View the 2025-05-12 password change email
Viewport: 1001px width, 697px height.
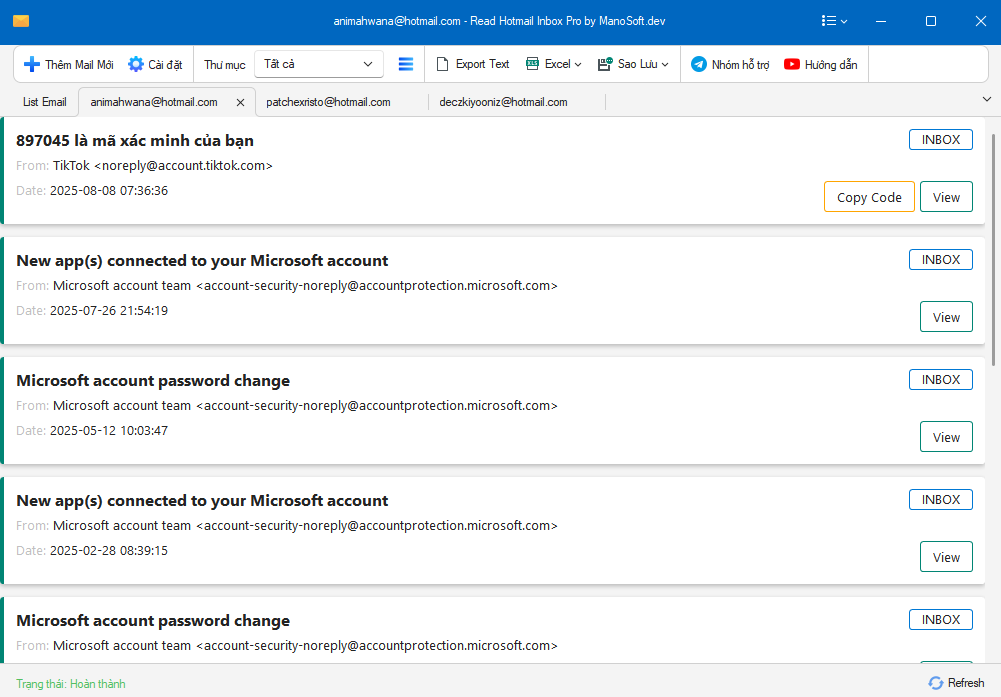coord(946,437)
